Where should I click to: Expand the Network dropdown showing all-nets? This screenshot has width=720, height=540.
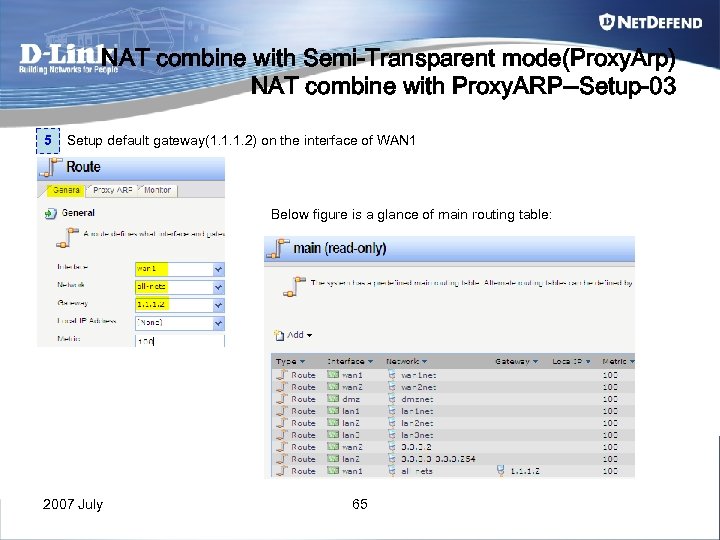219,287
